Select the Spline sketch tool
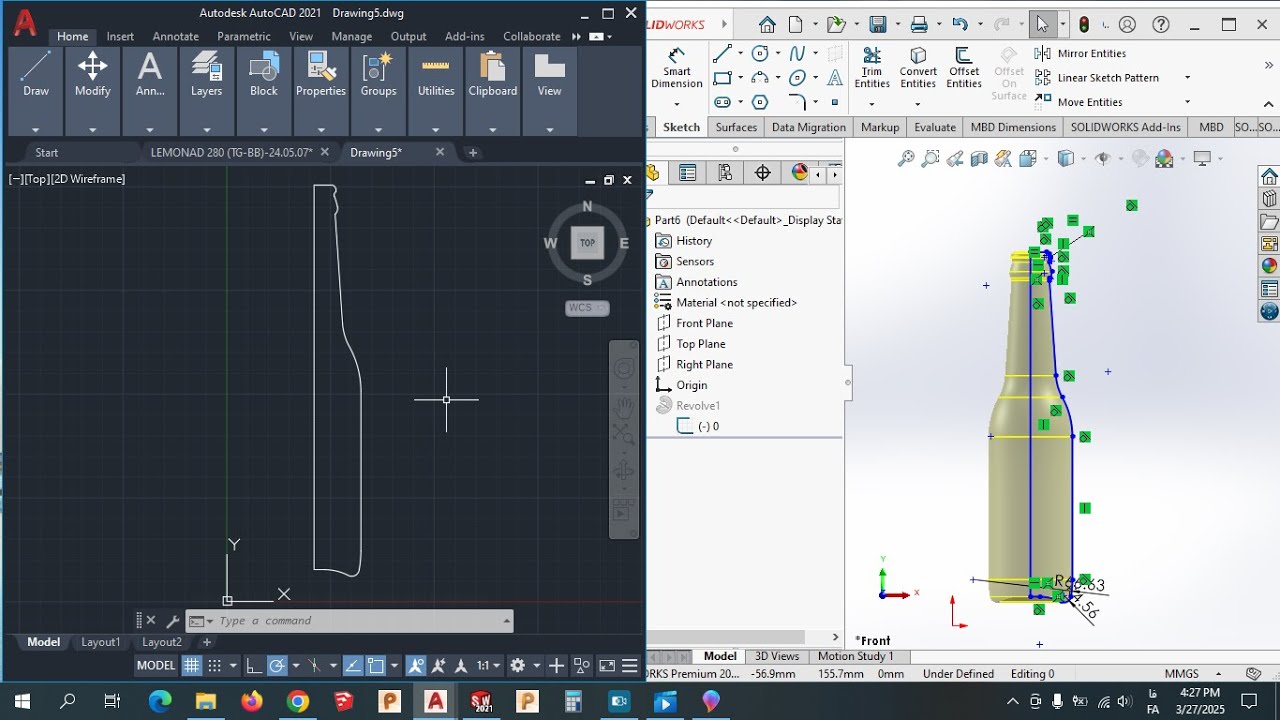The height and width of the screenshot is (720, 1280). pyautogui.click(x=797, y=54)
